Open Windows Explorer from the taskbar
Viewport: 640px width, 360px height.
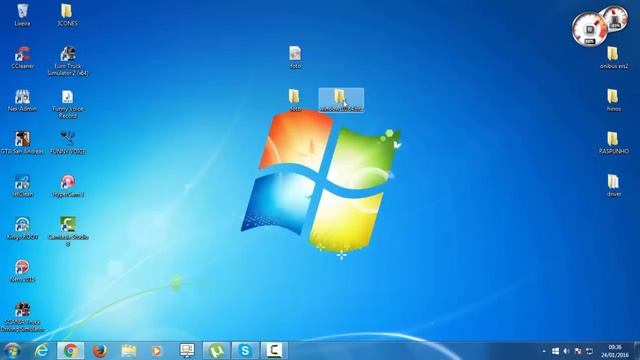129,351
